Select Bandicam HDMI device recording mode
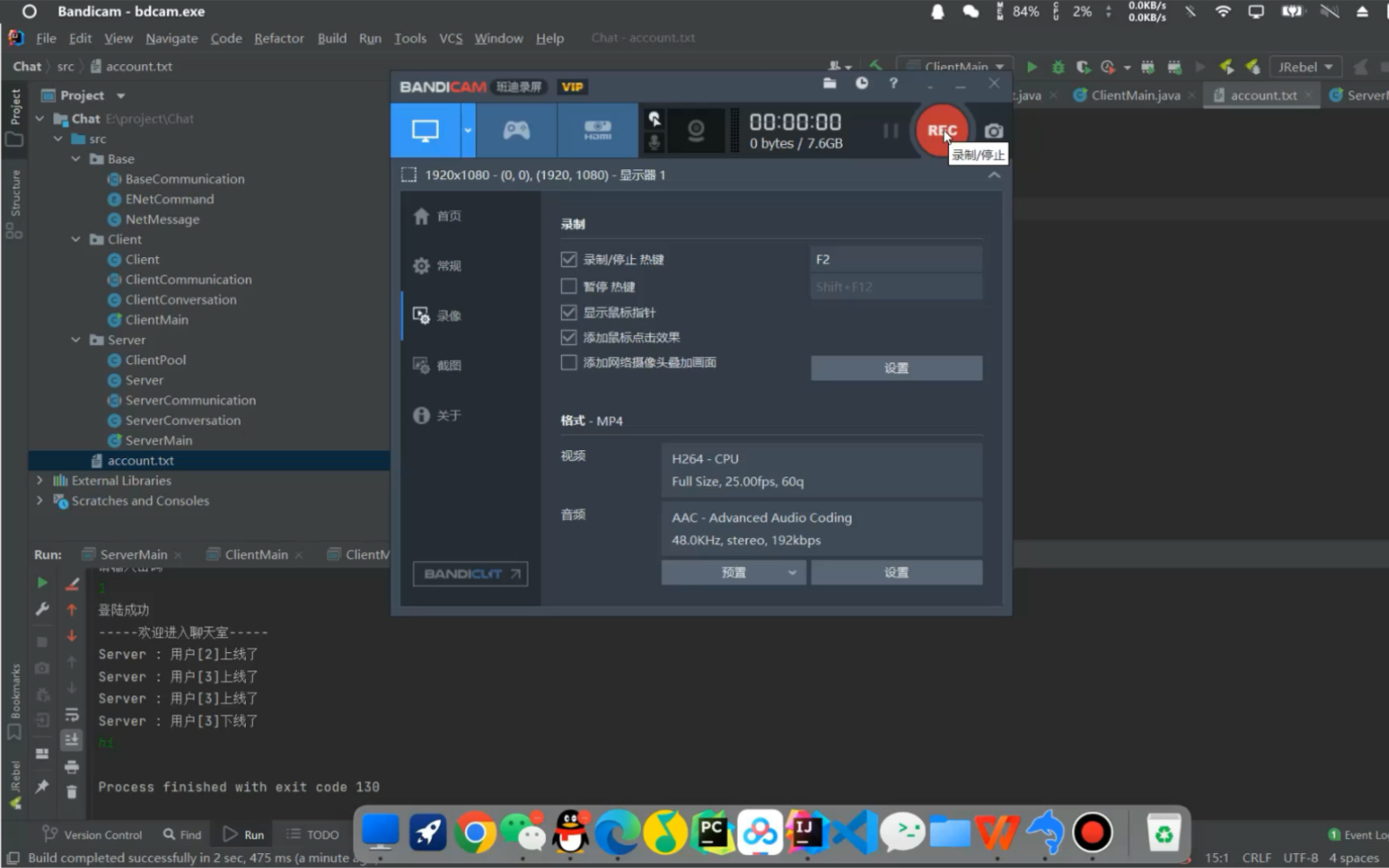 pyautogui.click(x=598, y=131)
